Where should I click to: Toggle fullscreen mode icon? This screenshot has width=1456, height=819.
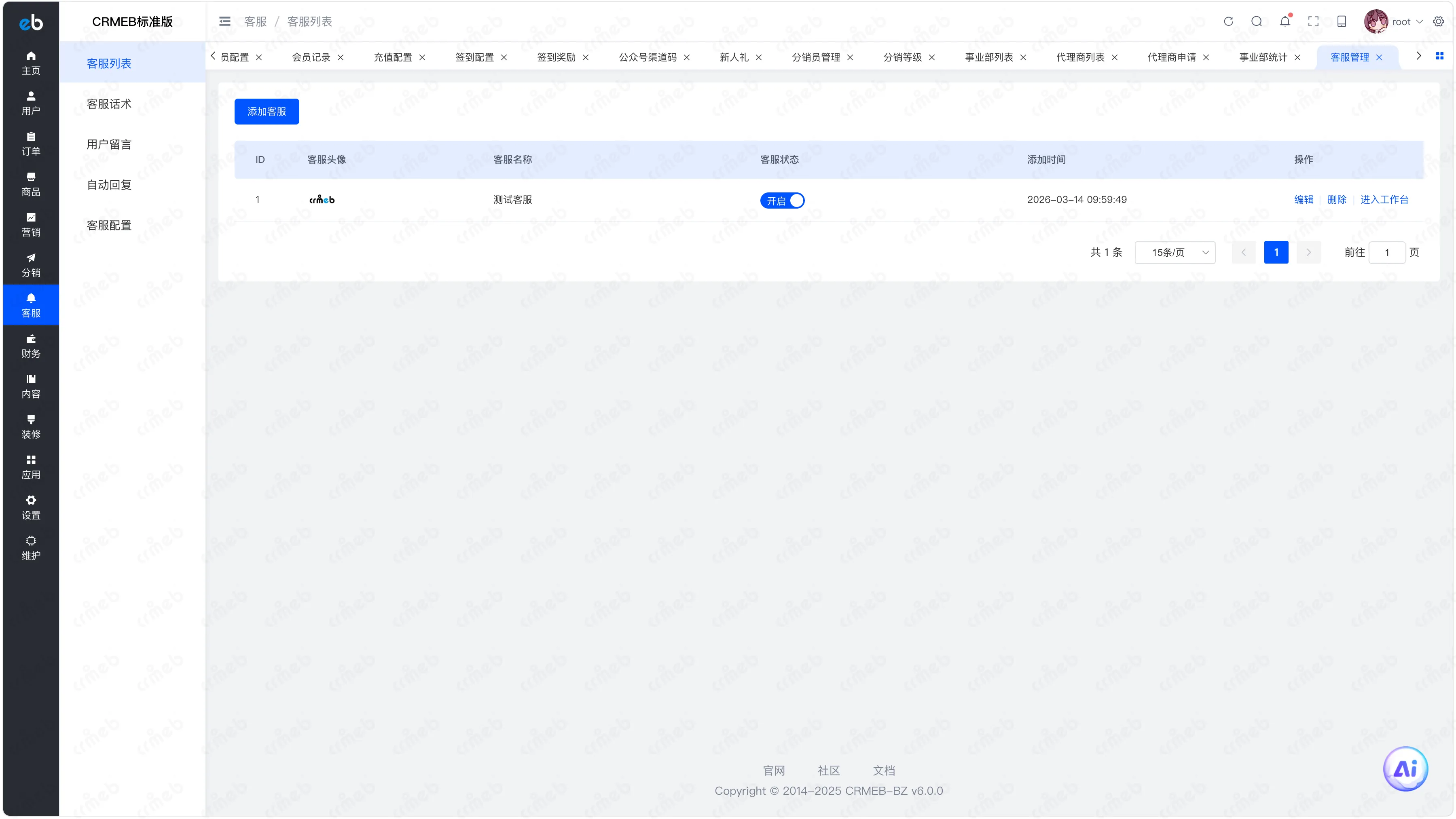1314,21
